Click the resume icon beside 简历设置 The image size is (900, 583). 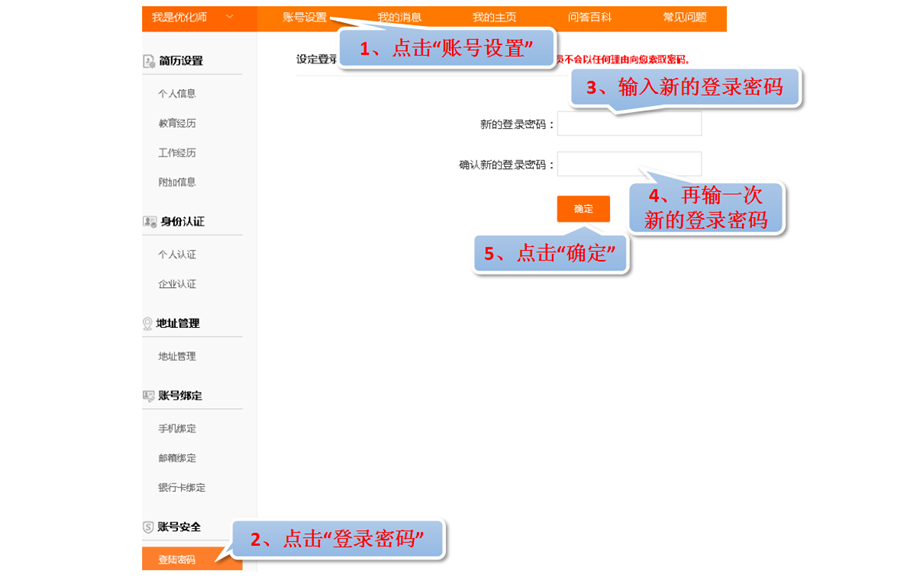pyautogui.click(x=149, y=61)
